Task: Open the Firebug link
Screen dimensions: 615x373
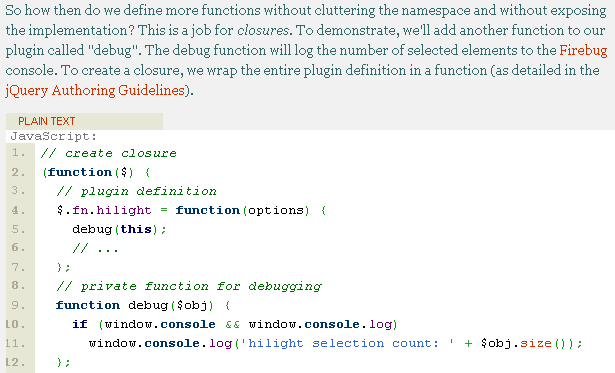Action: click(x=583, y=50)
